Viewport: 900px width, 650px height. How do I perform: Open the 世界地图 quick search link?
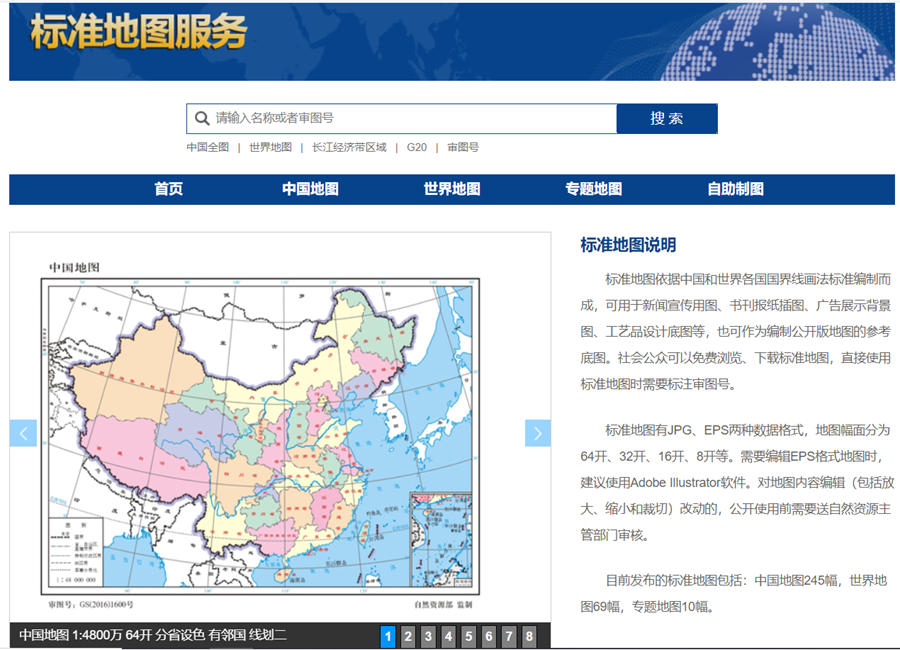(270, 147)
